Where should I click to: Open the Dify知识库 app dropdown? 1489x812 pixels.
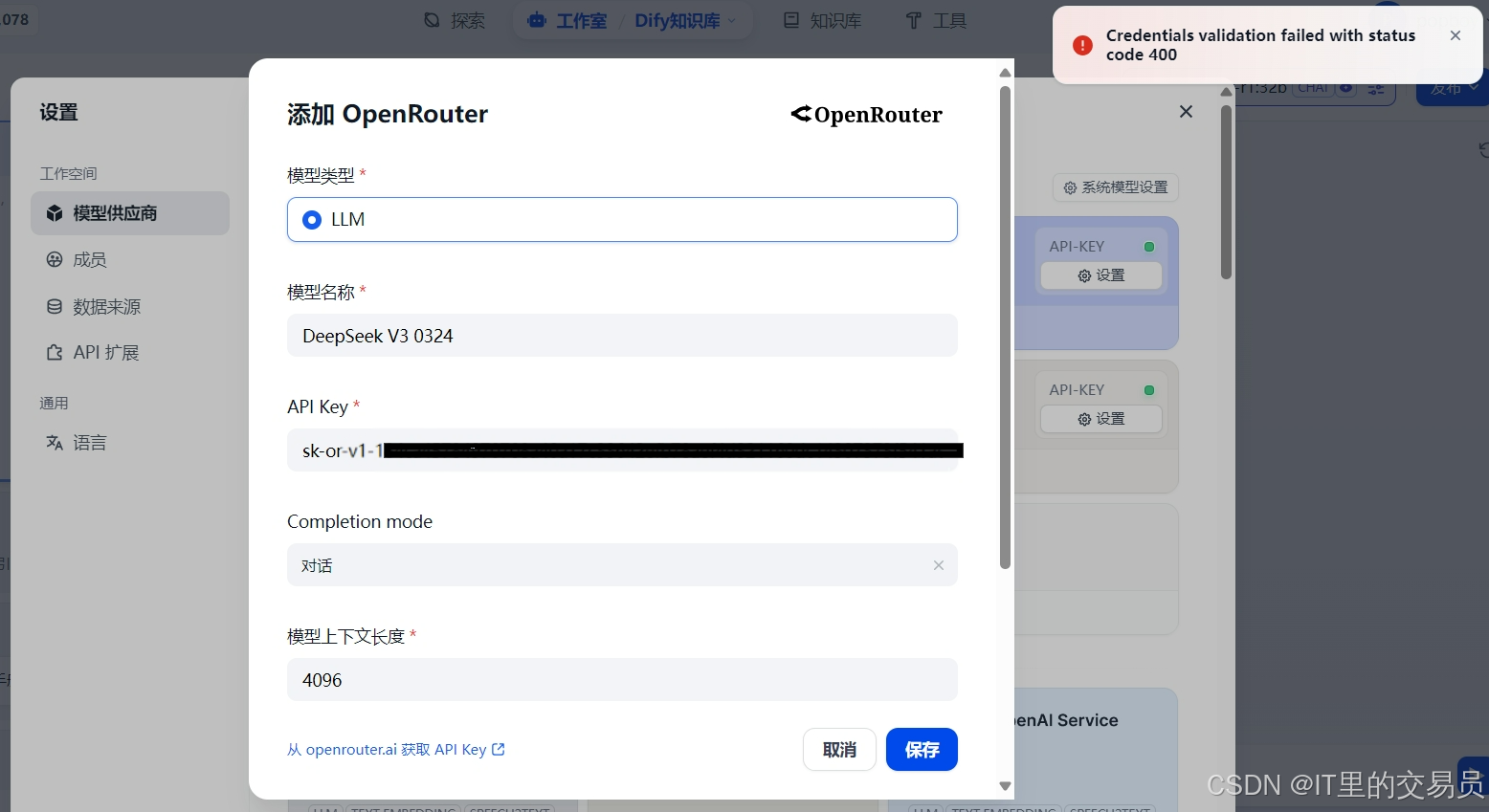tap(685, 20)
